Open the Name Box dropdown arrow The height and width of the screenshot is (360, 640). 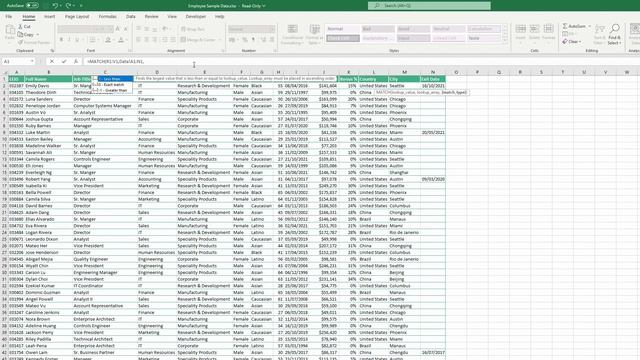click(32, 61)
